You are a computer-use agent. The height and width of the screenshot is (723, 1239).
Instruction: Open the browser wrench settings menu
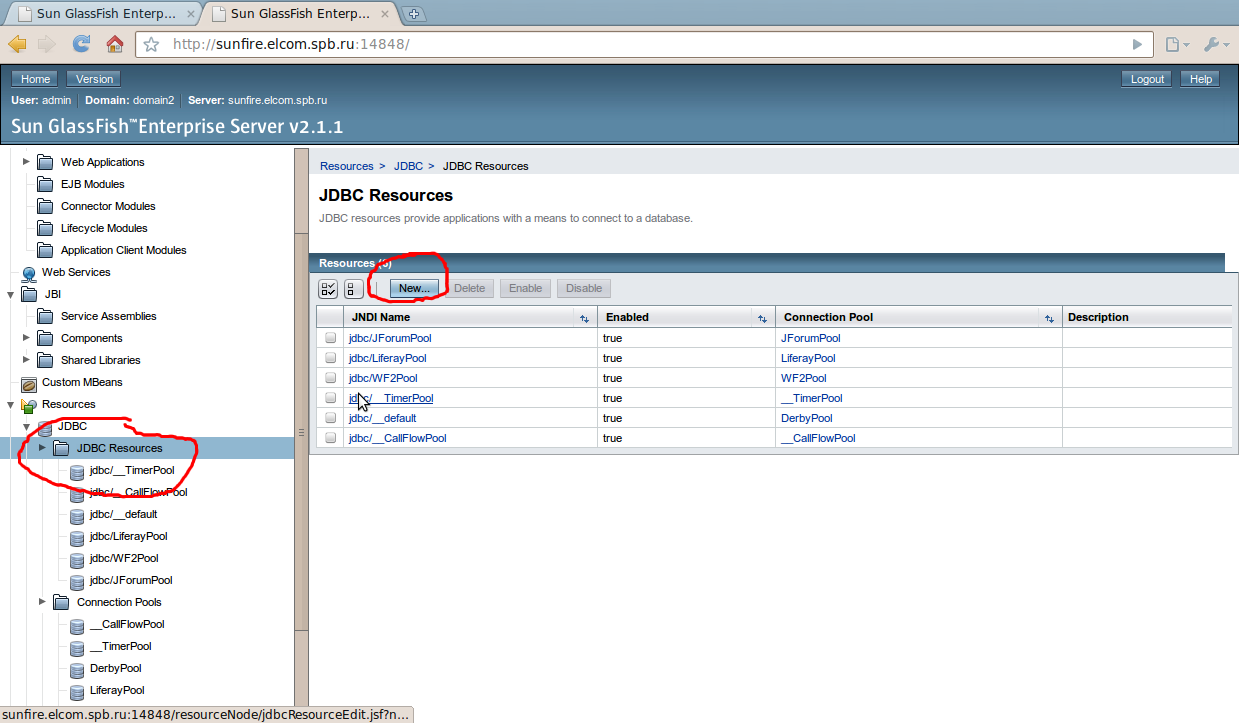point(1210,45)
